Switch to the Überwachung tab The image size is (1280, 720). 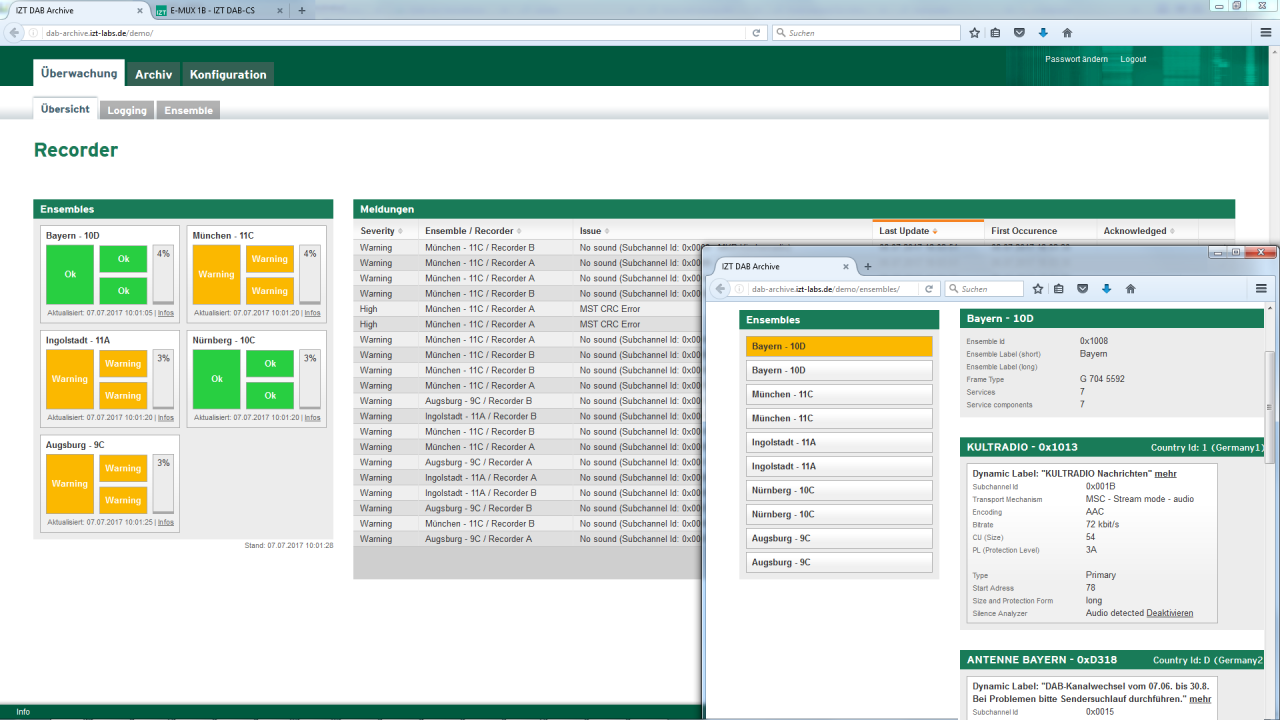(x=79, y=73)
